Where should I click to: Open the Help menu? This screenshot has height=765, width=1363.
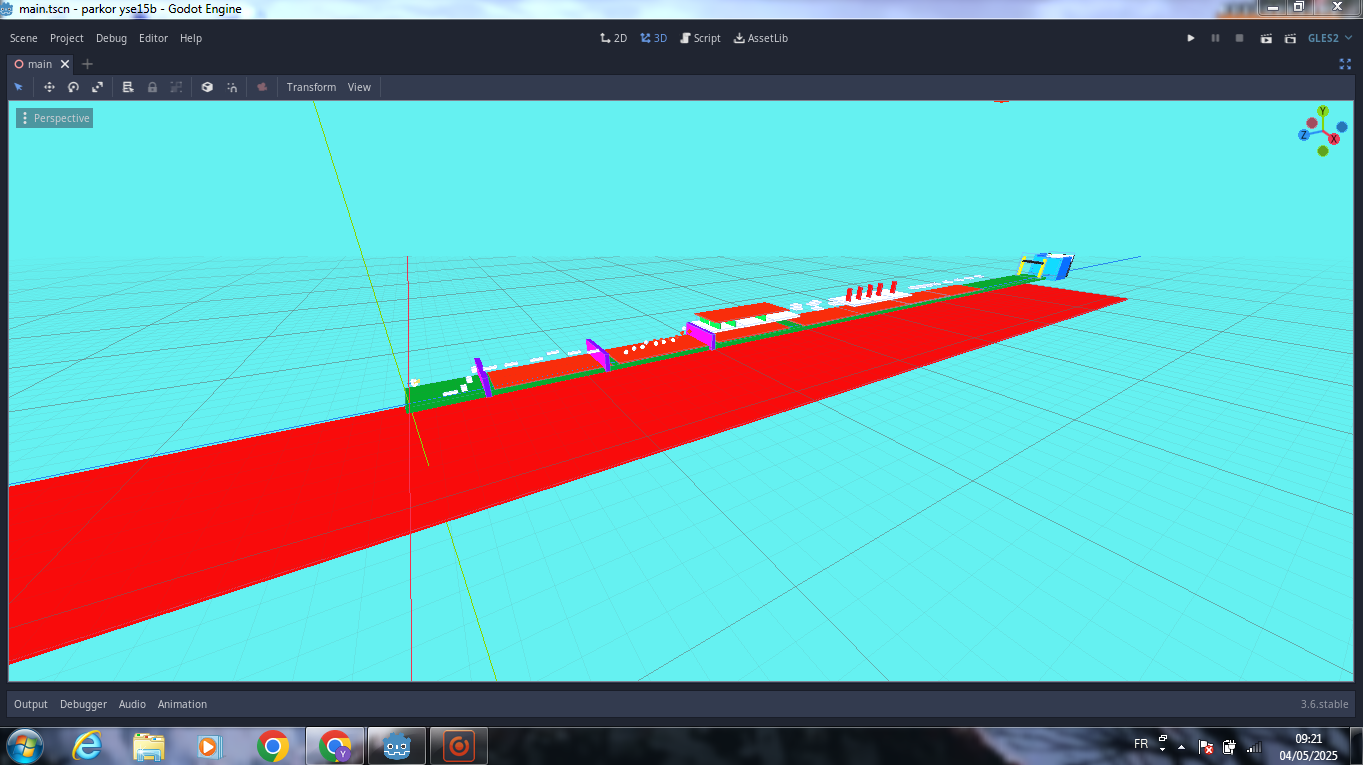191,38
